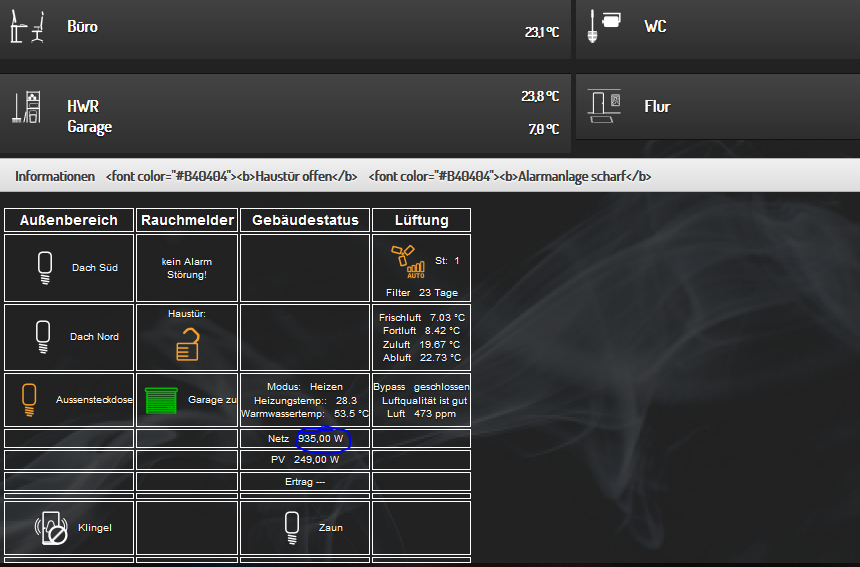Select the Rauchmelder column header
Viewport: 860px width, 567px height.
(187, 220)
